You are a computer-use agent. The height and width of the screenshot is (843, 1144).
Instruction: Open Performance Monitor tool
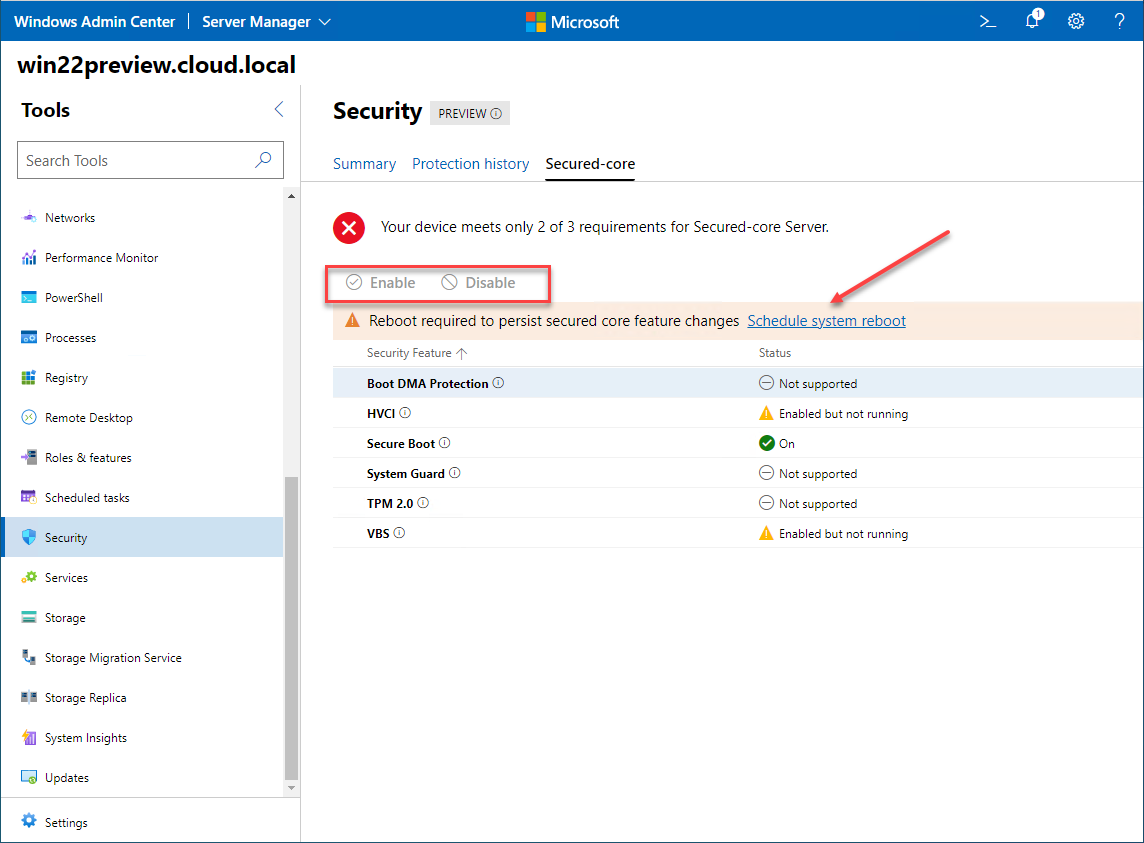pos(144,258)
